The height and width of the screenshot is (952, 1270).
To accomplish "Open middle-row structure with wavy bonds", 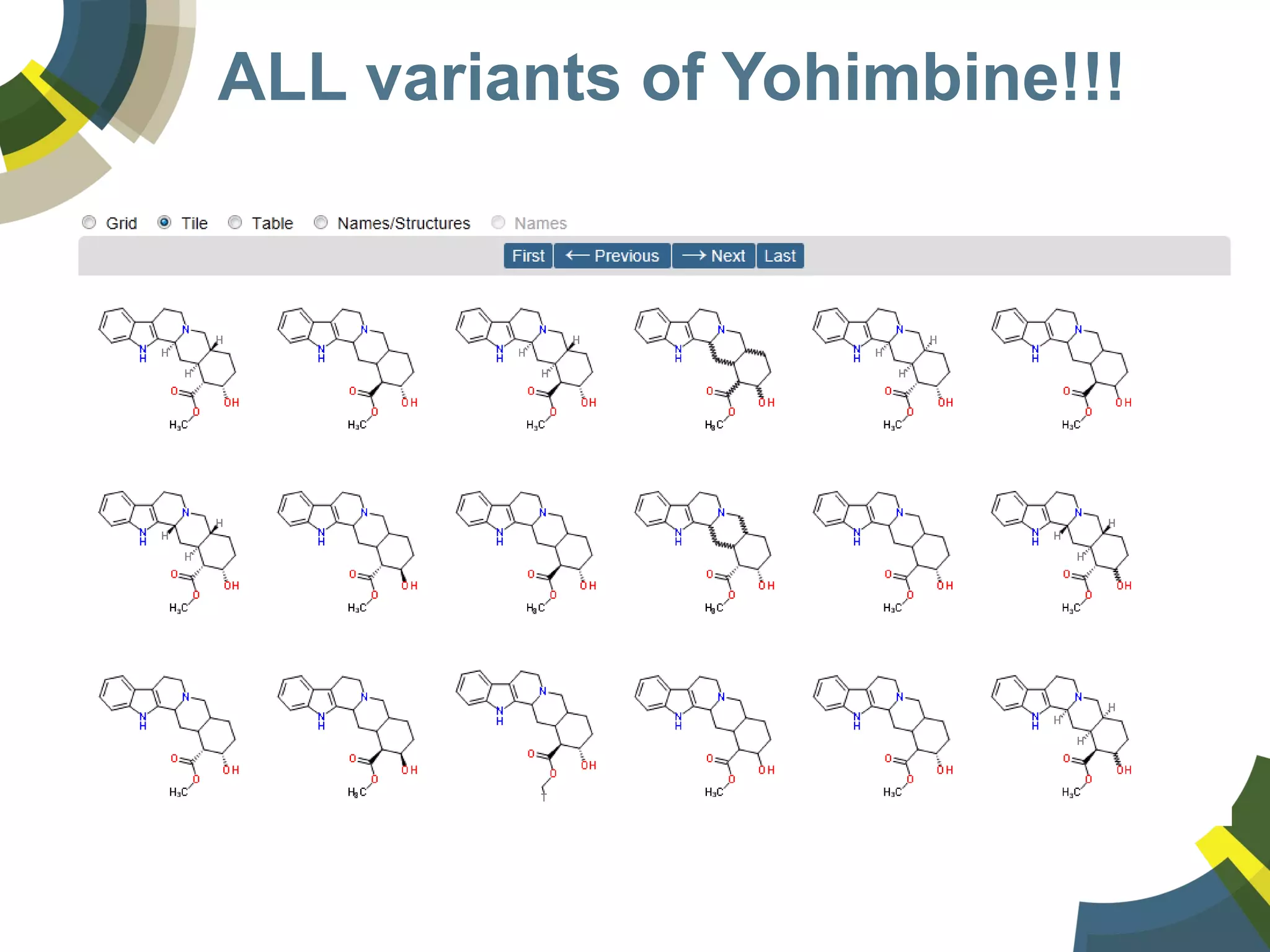I will pyautogui.click(x=704, y=552).
